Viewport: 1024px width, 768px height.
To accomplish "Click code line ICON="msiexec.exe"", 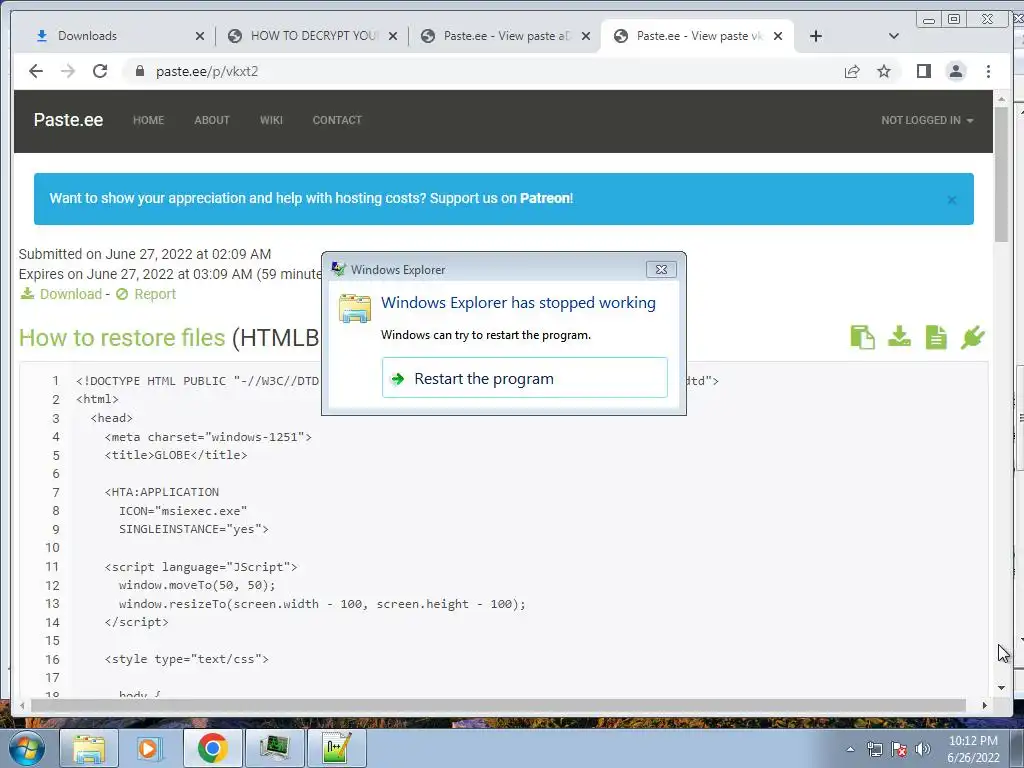I will click(x=183, y=511).
